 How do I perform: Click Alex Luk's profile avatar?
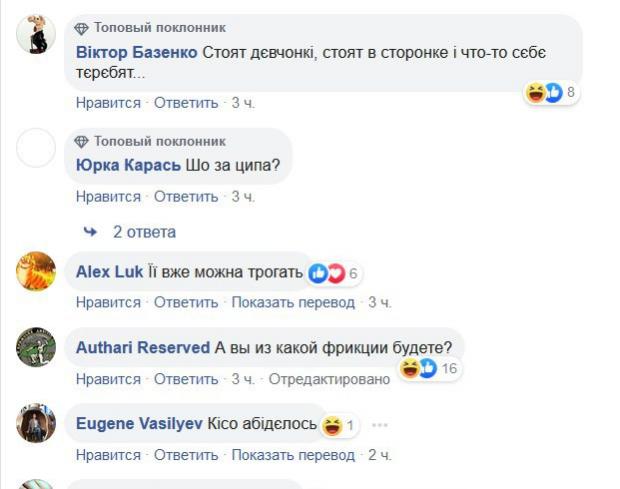coord(37,271)
